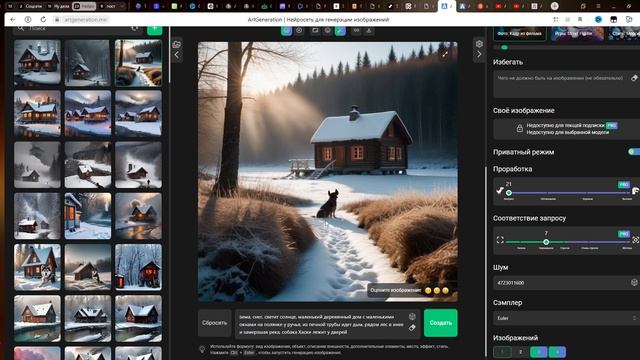The height and width of the screenshot is (360, 640).
Task: Open the red cabin among snowy trees thumbnail
Action: [x=138, y=267]
